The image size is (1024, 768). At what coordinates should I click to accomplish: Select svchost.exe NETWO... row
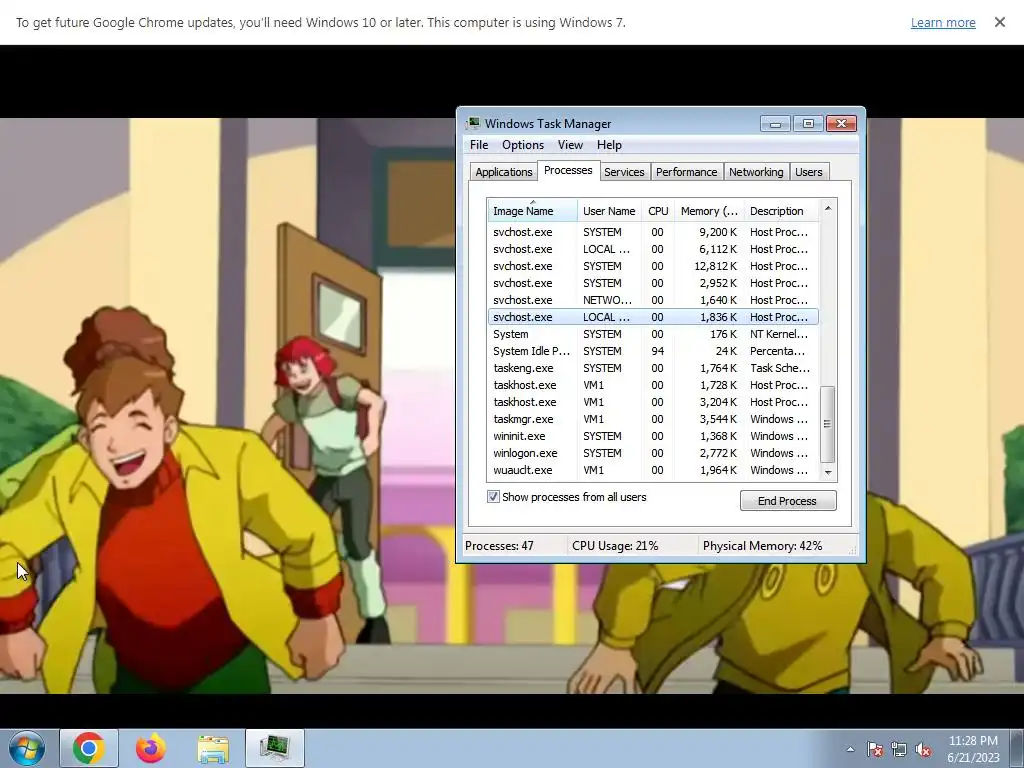pyautogui.click(x=653, y=300)
